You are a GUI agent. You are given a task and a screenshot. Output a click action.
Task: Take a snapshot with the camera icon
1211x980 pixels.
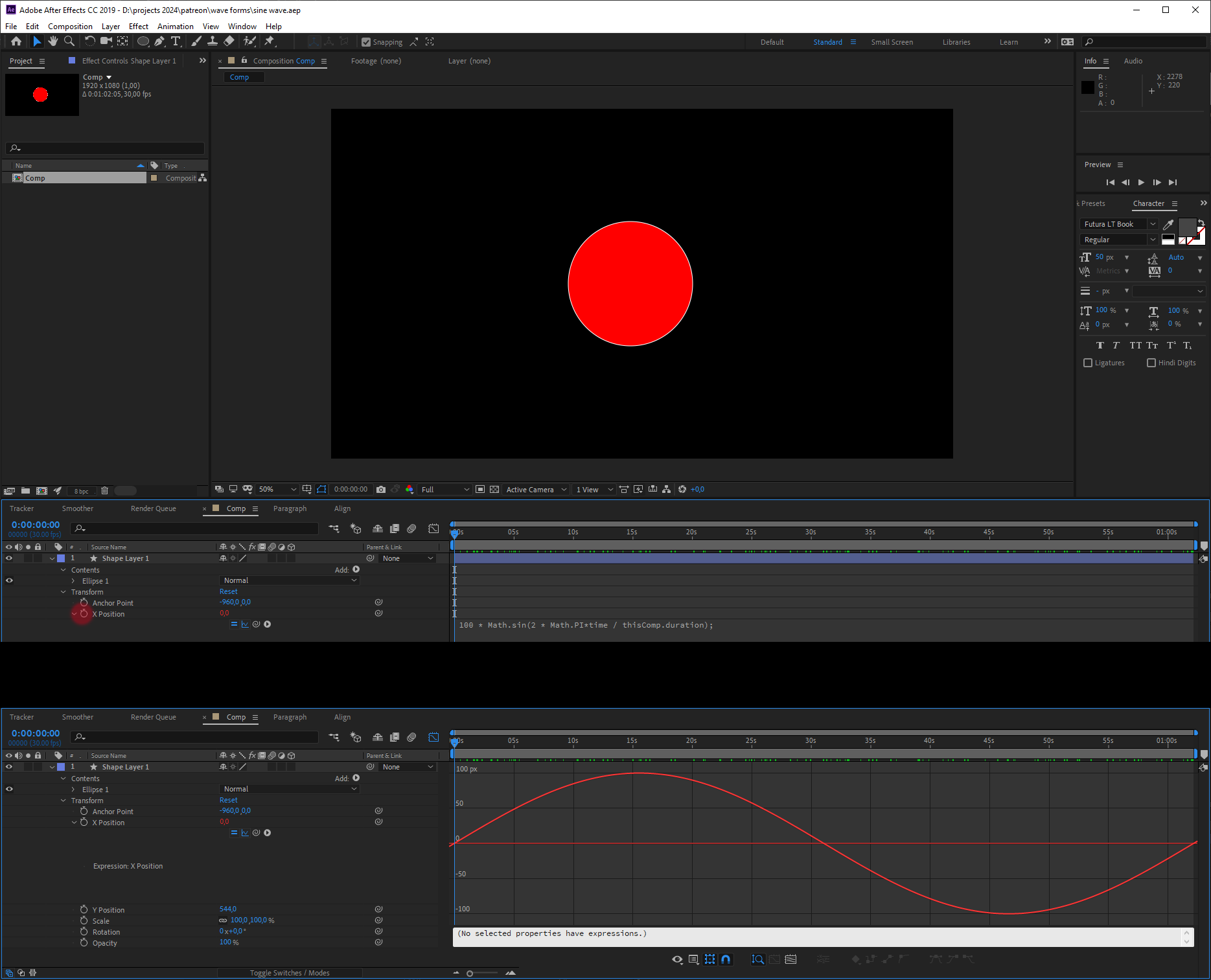pos(381,490)
